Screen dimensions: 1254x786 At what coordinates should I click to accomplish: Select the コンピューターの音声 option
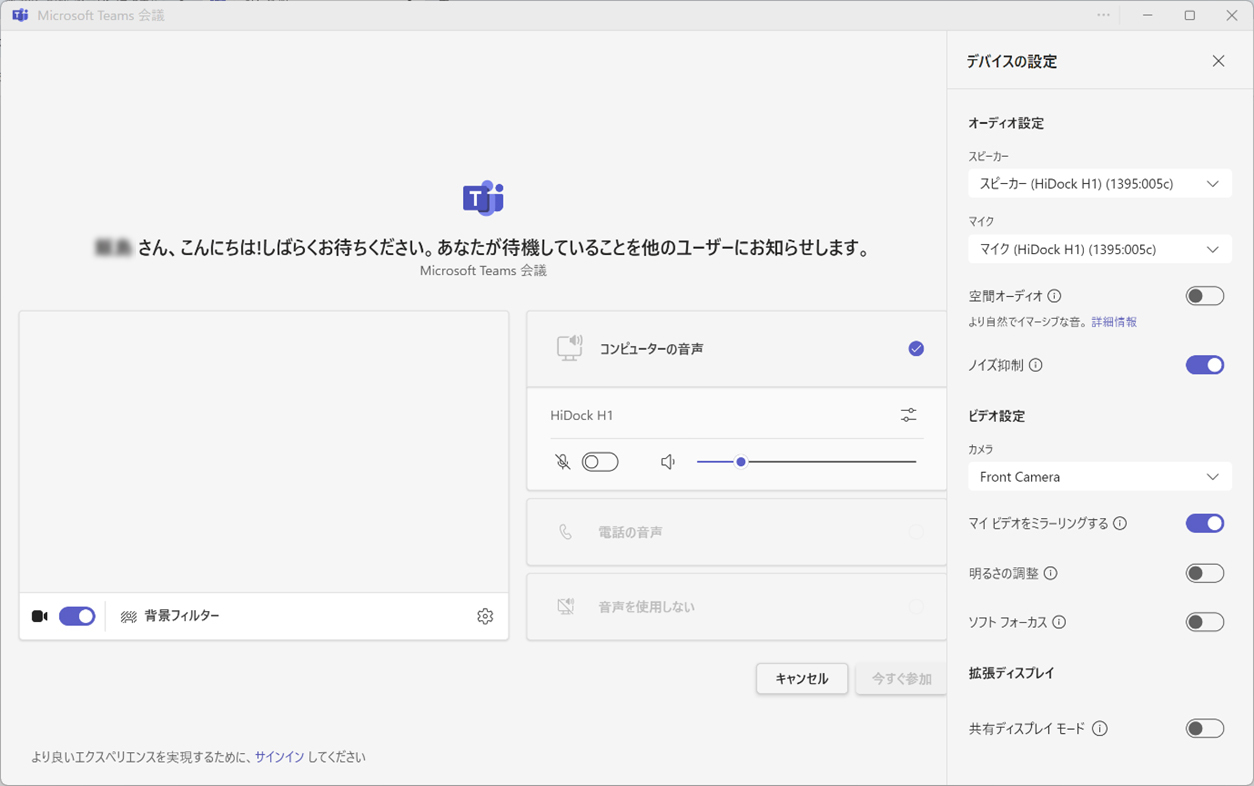coord(737,349)
